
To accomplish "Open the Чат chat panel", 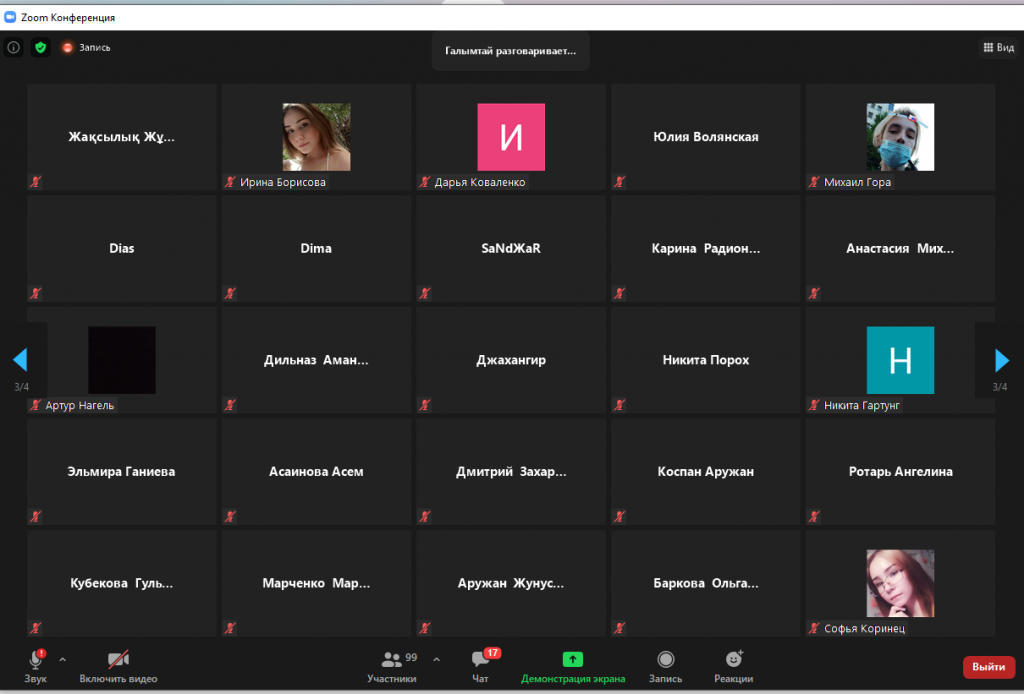I will [481, 665].
